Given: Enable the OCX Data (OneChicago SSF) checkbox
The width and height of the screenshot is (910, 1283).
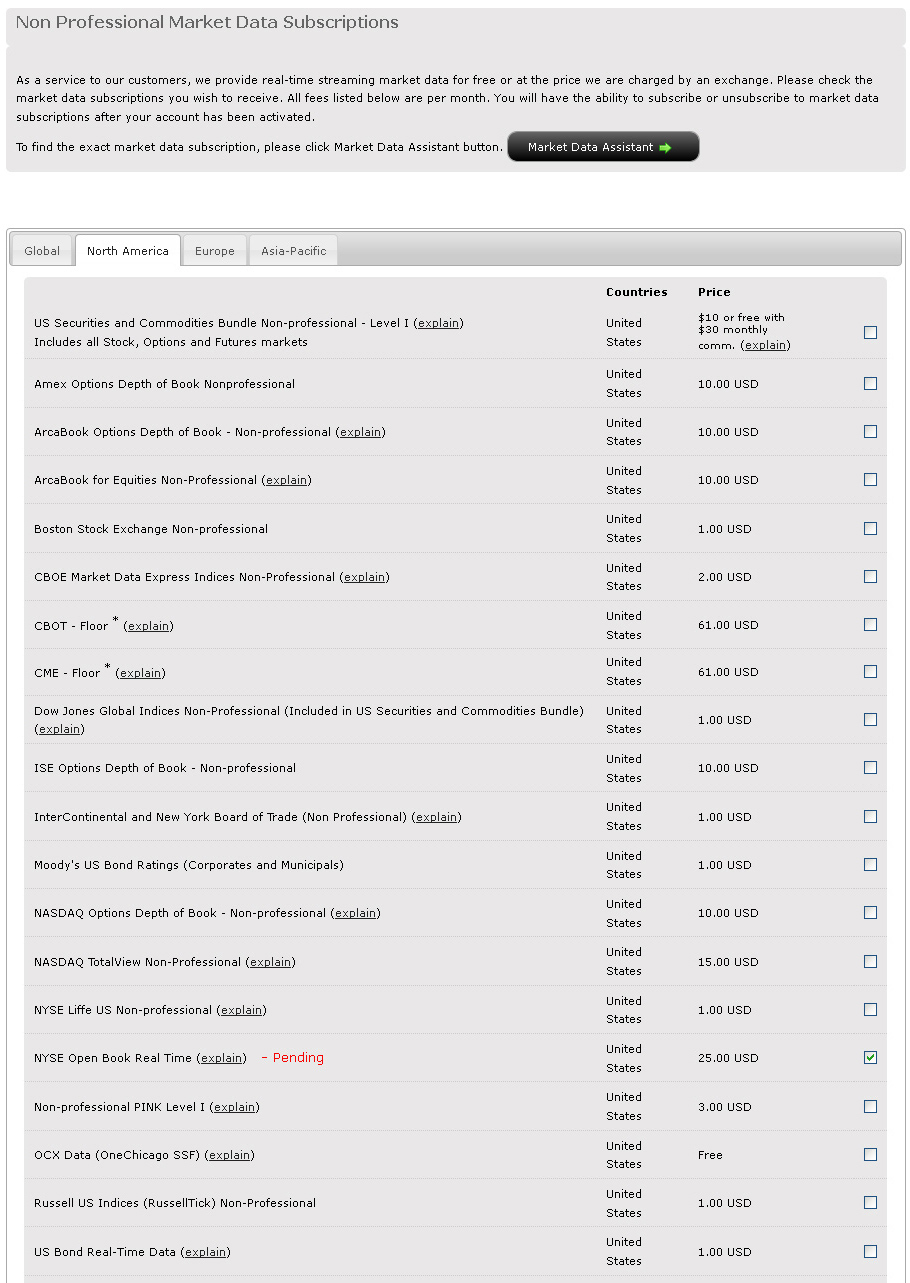Looking at the screenshot, I should tap(870, 1155).
